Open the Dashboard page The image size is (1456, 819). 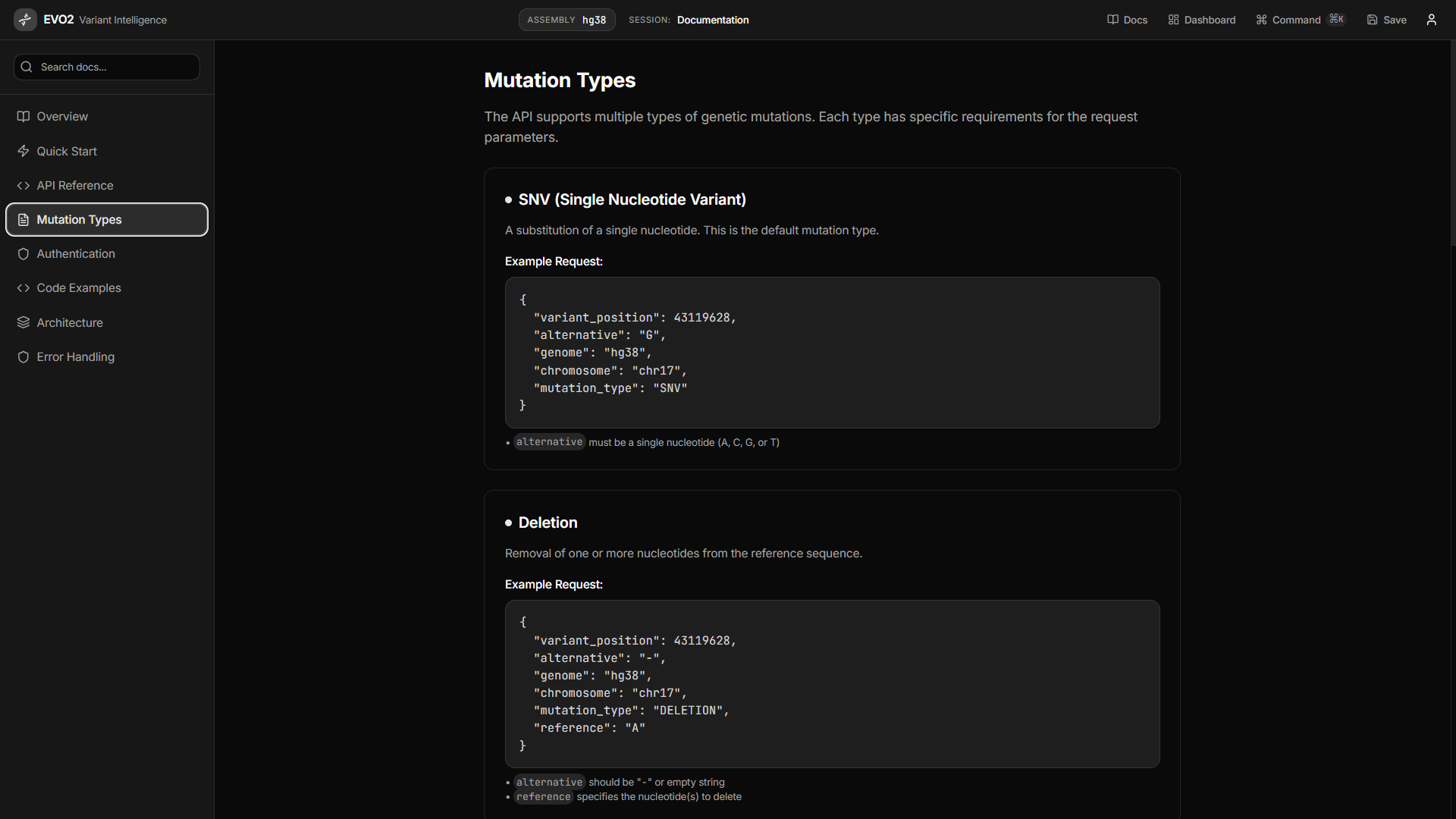[1202, 20]
